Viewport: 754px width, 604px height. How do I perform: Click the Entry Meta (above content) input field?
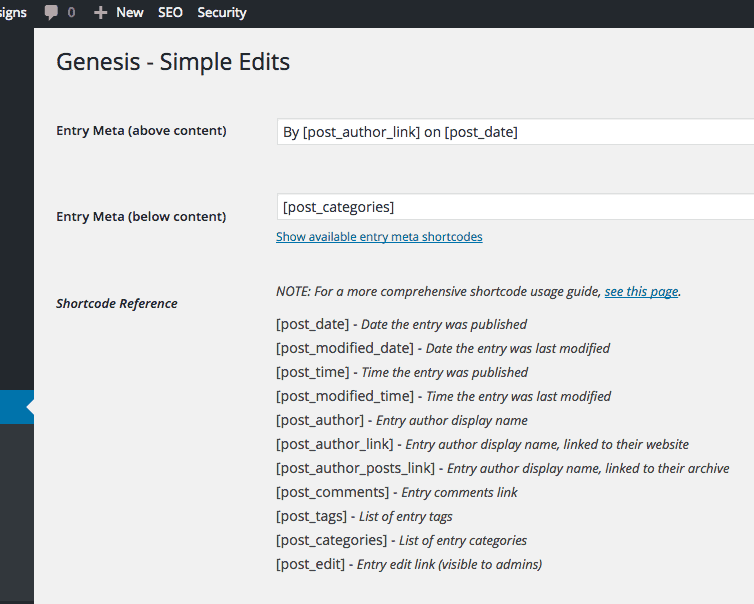[515, 132]
